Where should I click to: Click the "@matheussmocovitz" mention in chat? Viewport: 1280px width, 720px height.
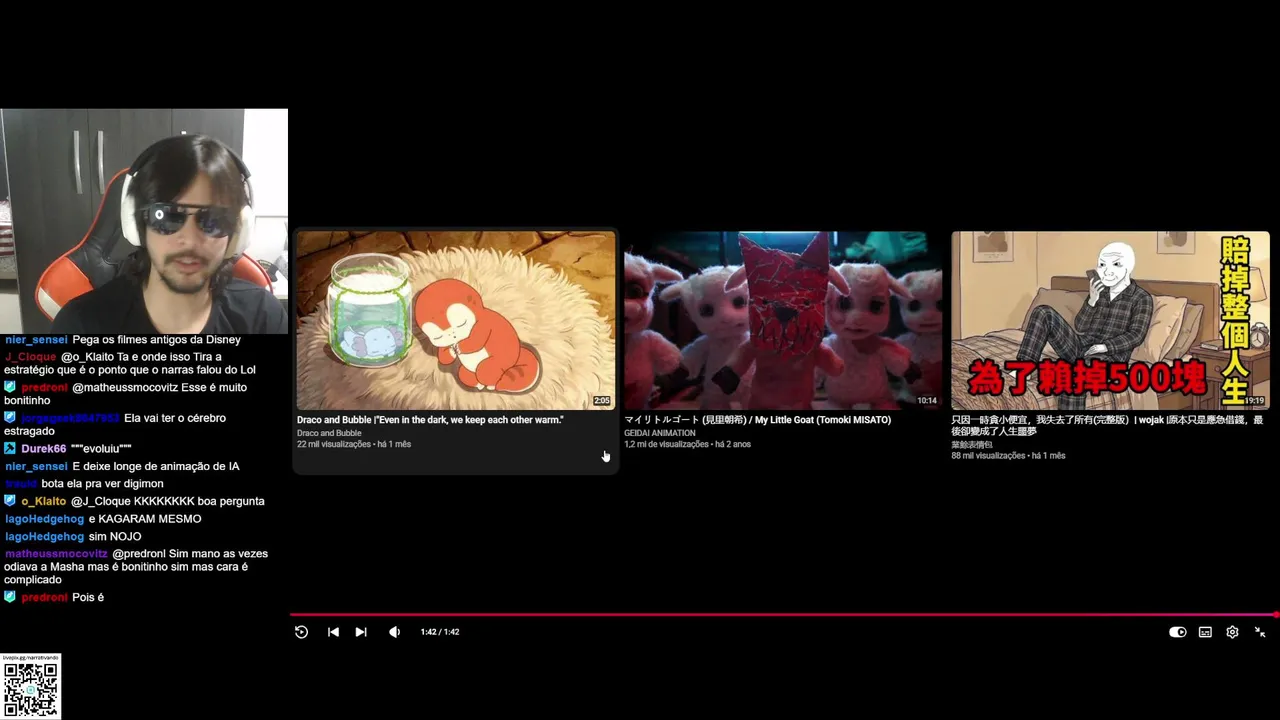click(x=125, y=388)
